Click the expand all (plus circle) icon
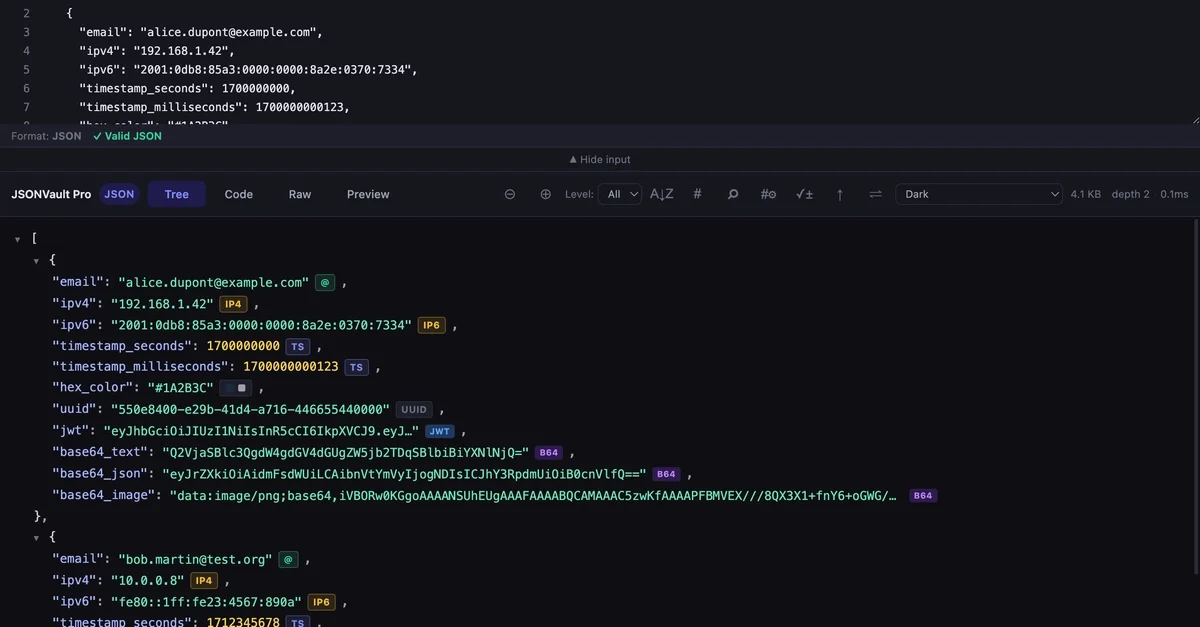This screenshot has height=627, width=1200. pyautogui.click(x=545, y=194)
